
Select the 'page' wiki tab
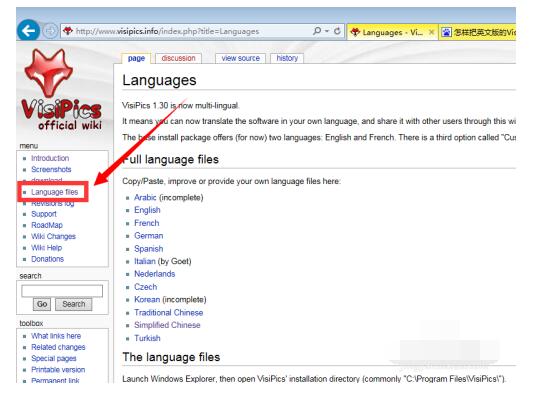[x=136, y=58]
